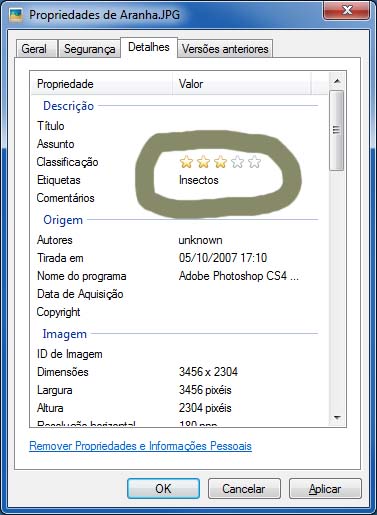Select the Detalhes tab

pos(149,47)
